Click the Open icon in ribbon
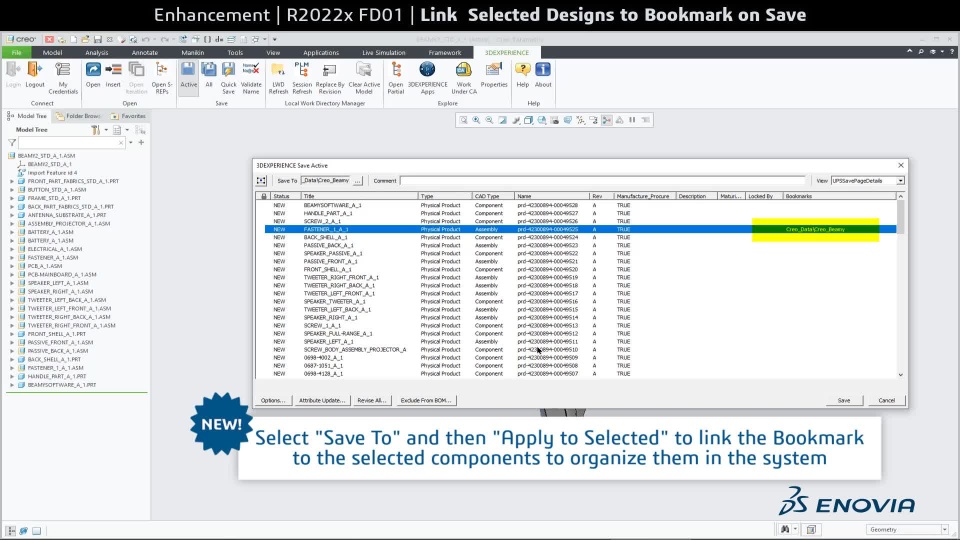Viewport: 960px width, 540px height. coord(93,70)
